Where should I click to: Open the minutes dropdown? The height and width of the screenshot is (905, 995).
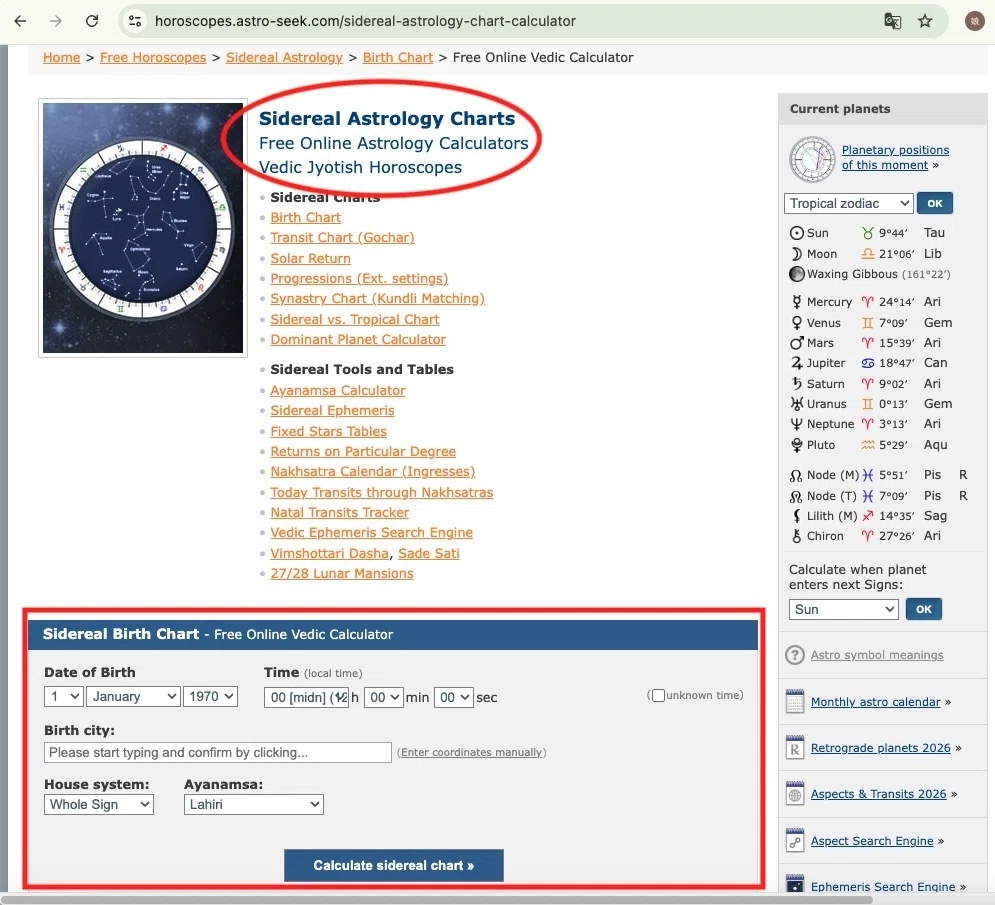click(383, 697)
